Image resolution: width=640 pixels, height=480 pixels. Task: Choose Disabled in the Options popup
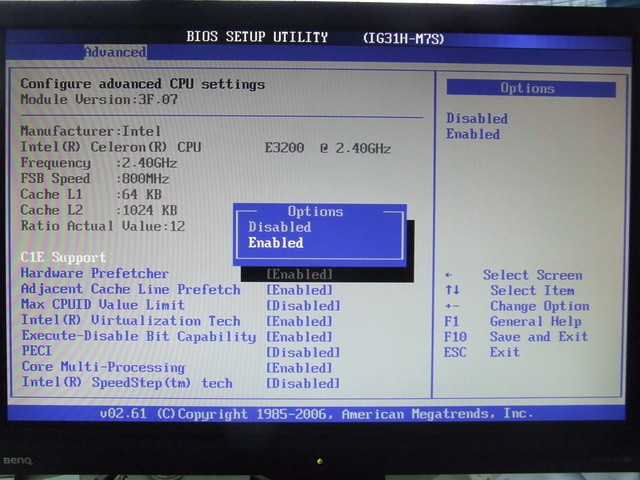(x=280, y=227)
